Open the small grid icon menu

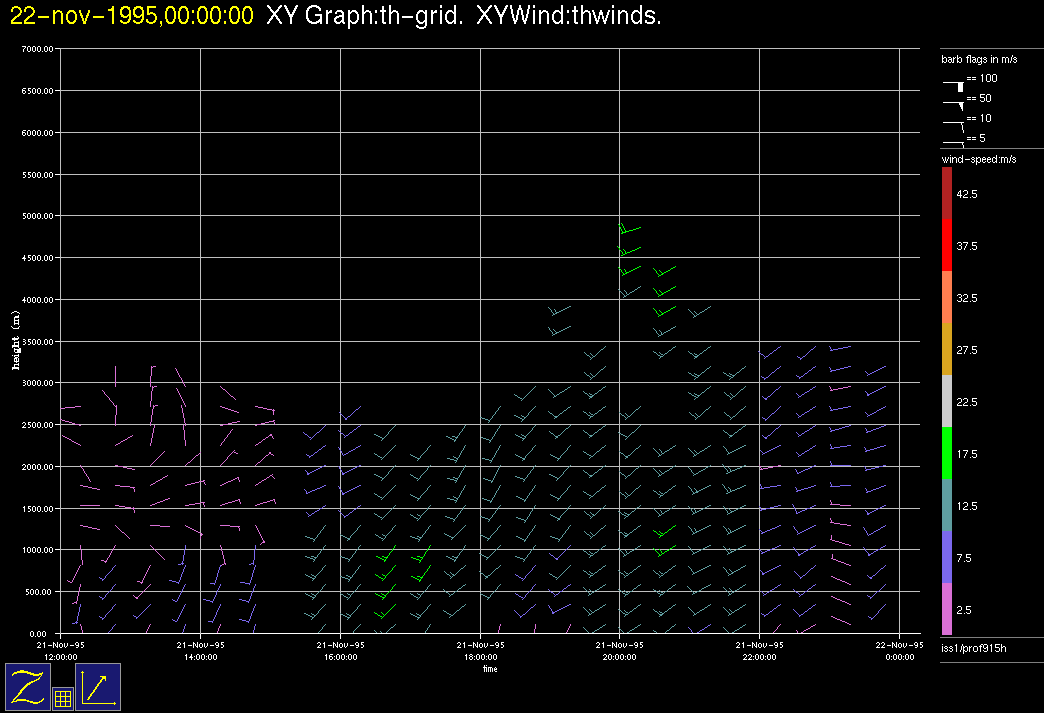62,699
